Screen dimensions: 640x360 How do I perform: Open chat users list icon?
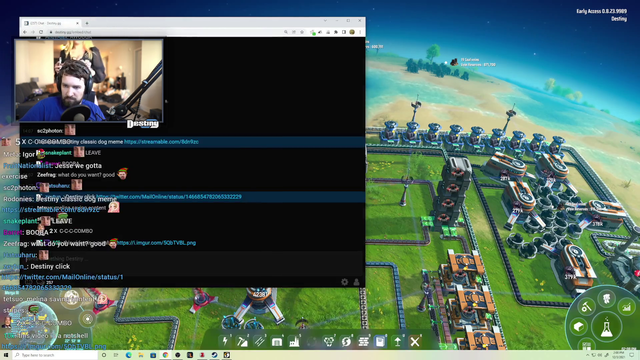[356, 282]
